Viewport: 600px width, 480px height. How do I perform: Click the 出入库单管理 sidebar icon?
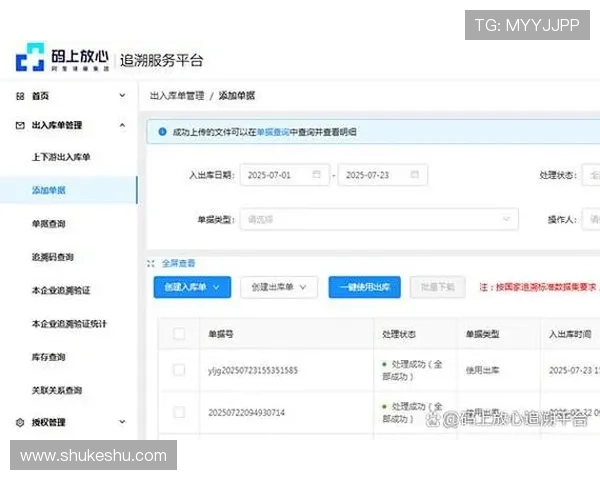click(20, 125)
